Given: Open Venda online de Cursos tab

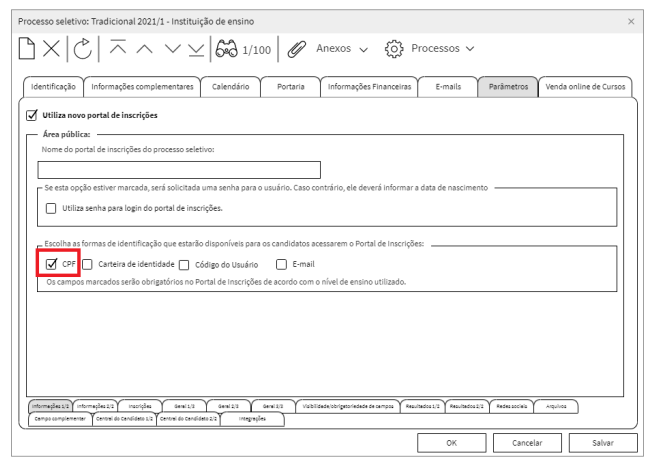Looking at the screenshot, I should [585, 87].
